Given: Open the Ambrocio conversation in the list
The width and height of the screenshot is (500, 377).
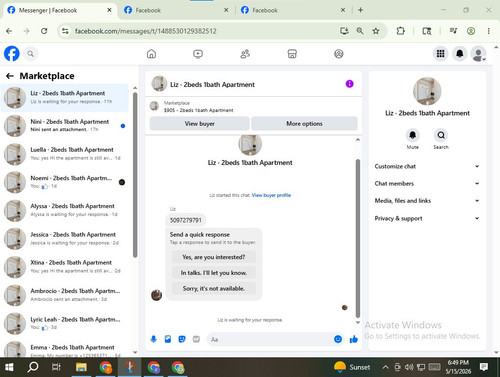Looking at the screenshot, I should tap(65, 295).
